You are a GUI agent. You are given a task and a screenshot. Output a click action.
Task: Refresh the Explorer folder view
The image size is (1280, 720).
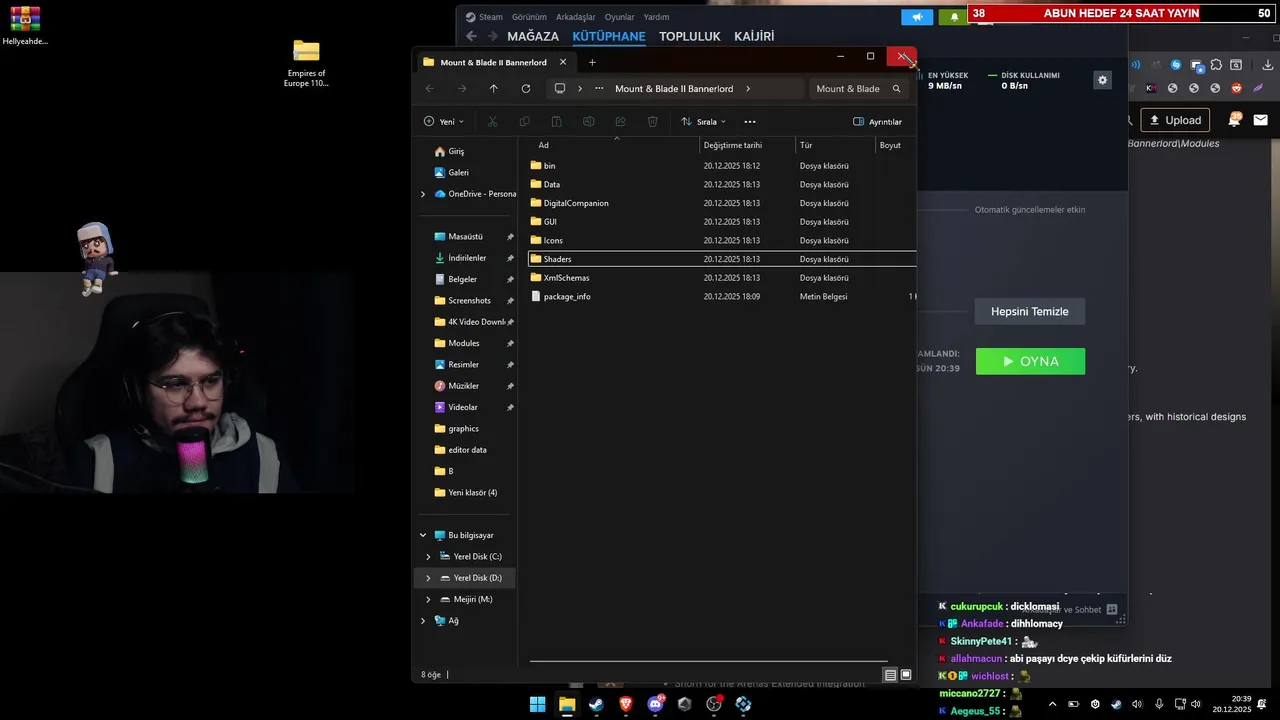(x=526, y=89)
